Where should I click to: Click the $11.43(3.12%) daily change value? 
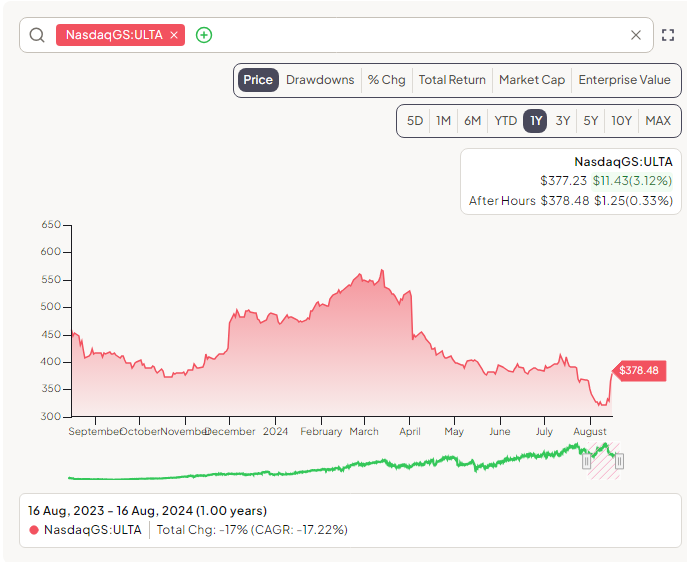(632, 181)
